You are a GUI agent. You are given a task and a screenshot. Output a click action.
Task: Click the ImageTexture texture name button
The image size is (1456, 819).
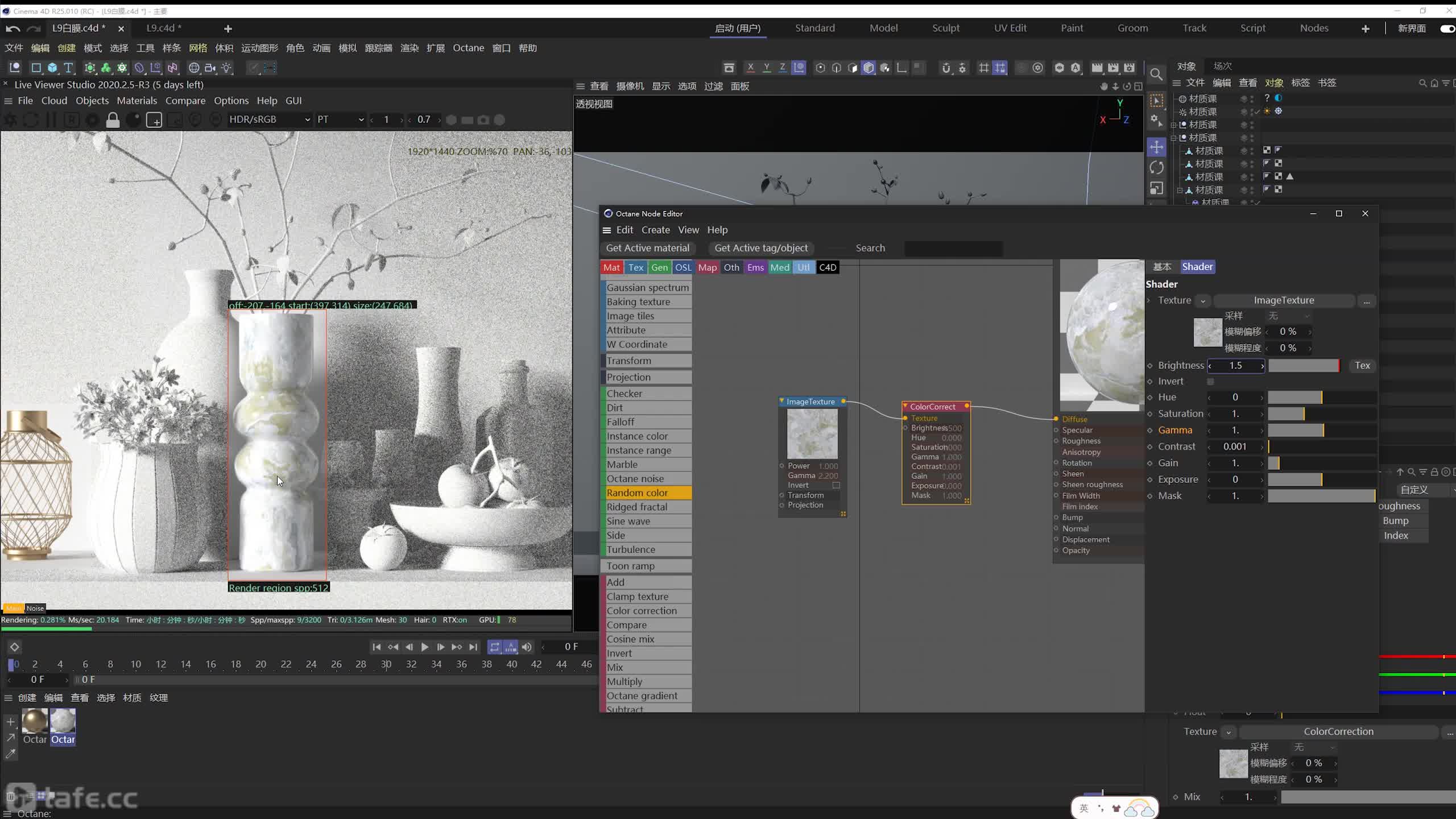[x=1284, y=300]
